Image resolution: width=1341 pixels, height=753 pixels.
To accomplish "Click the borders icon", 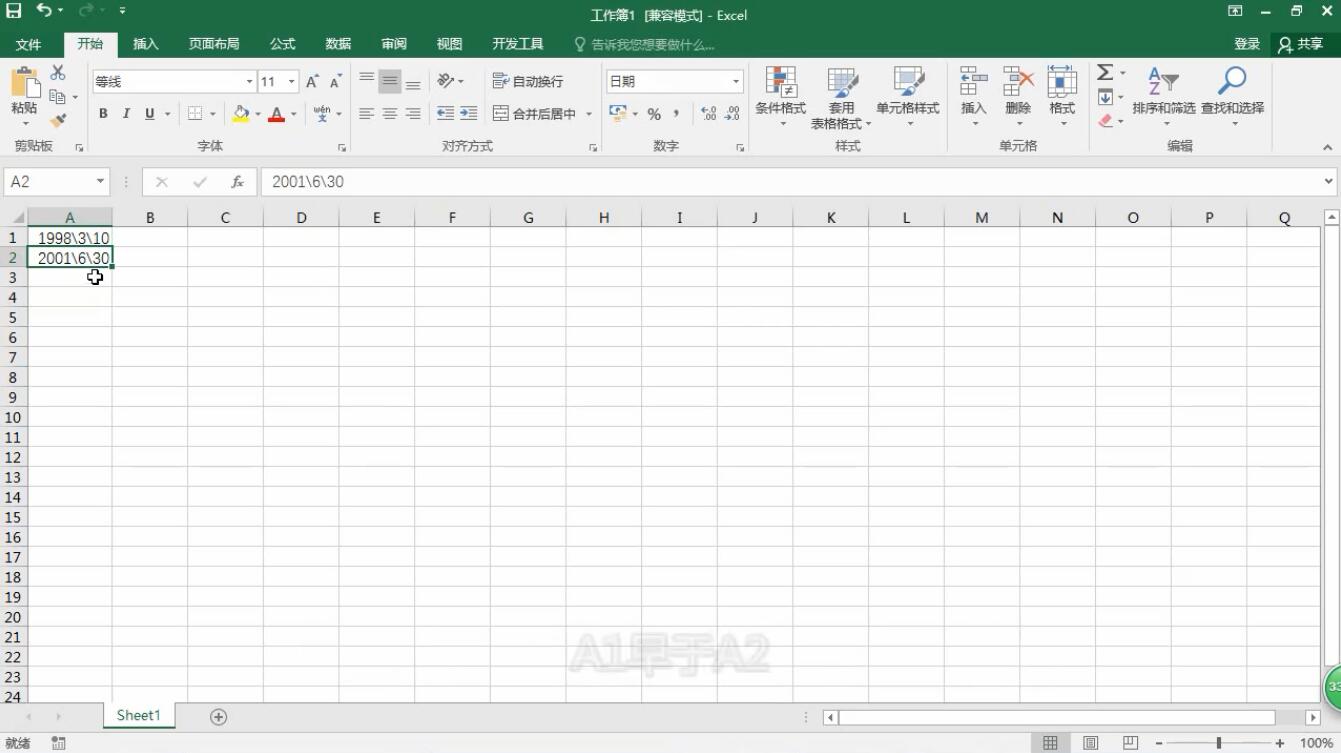I will point(196,114).
